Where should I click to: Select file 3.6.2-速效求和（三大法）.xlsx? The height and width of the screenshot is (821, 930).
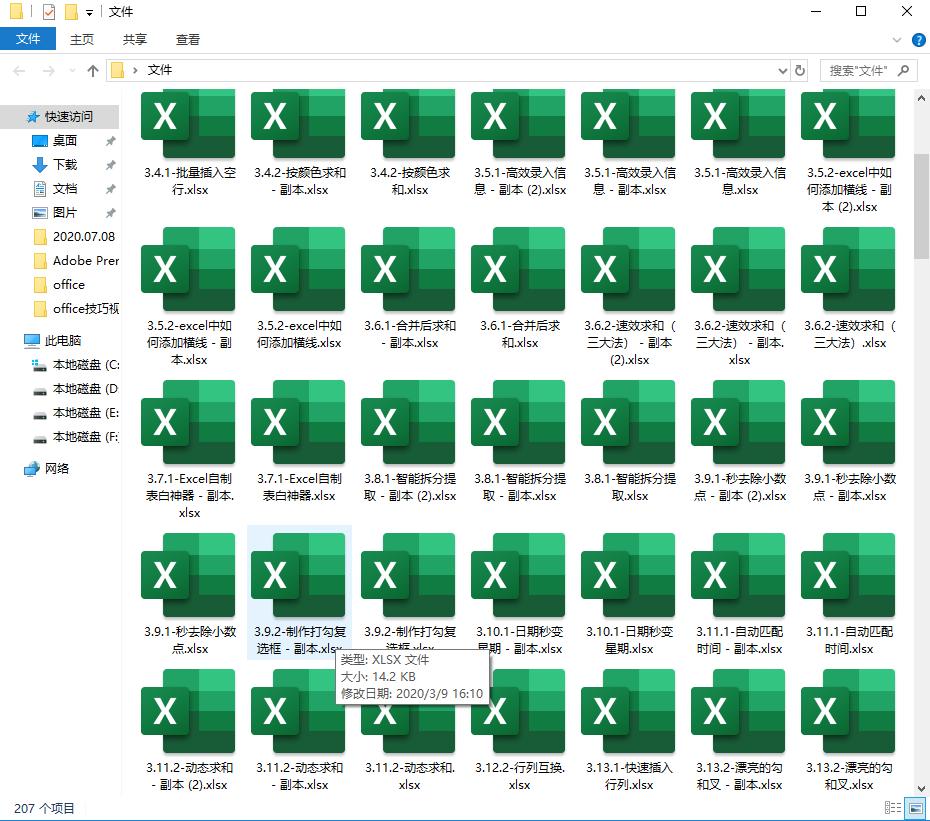(849, 289)
